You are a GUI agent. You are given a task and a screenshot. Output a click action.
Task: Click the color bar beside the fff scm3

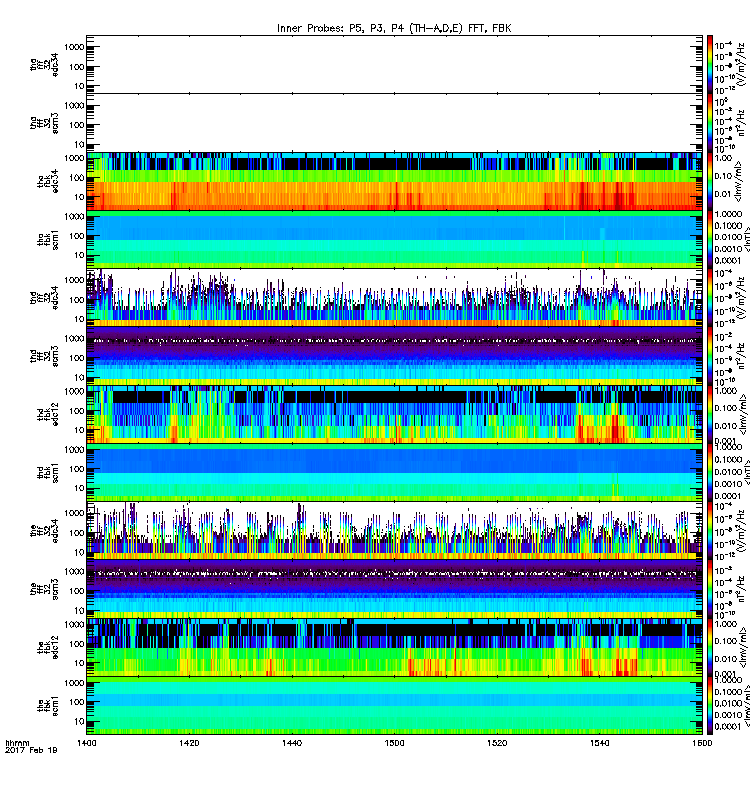tap(710, 589)
